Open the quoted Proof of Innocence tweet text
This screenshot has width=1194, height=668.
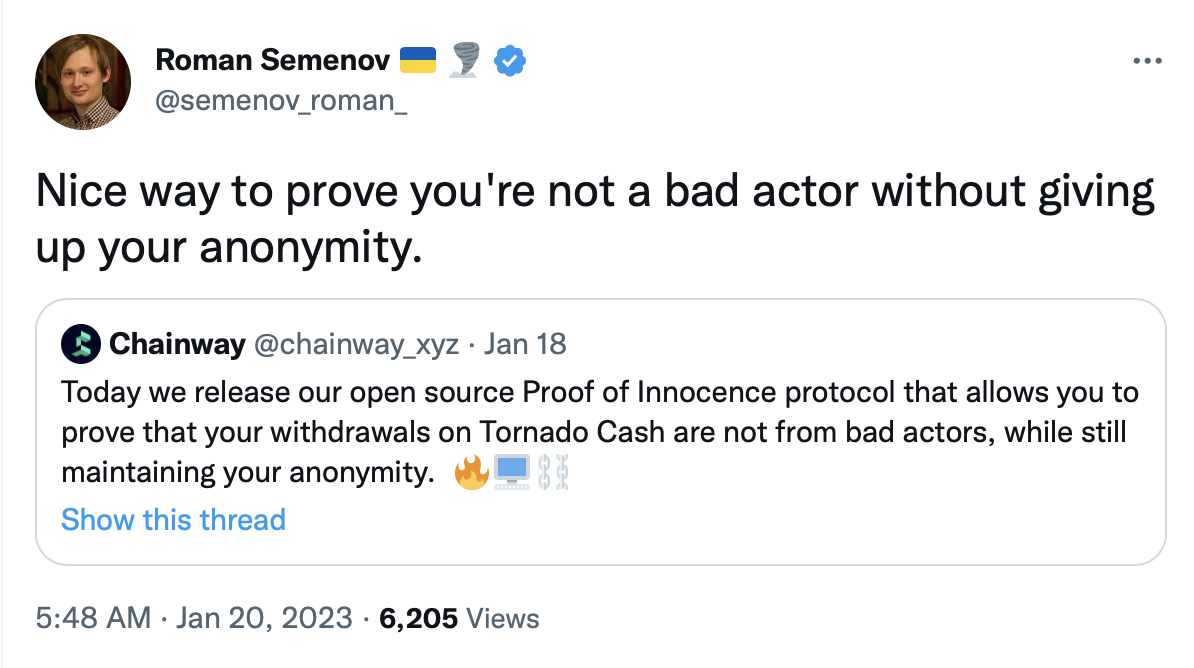click(x=598, y=432)
